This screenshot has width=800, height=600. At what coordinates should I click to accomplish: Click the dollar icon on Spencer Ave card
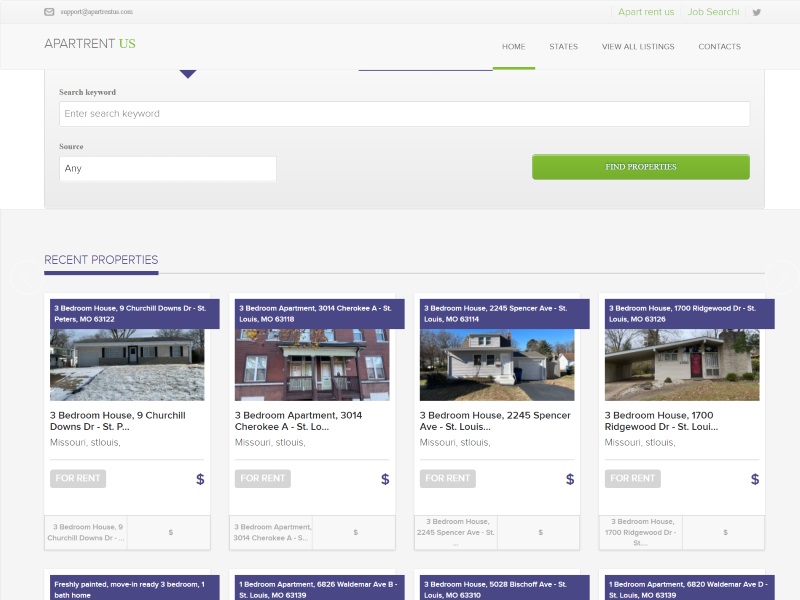click(569, 478)
